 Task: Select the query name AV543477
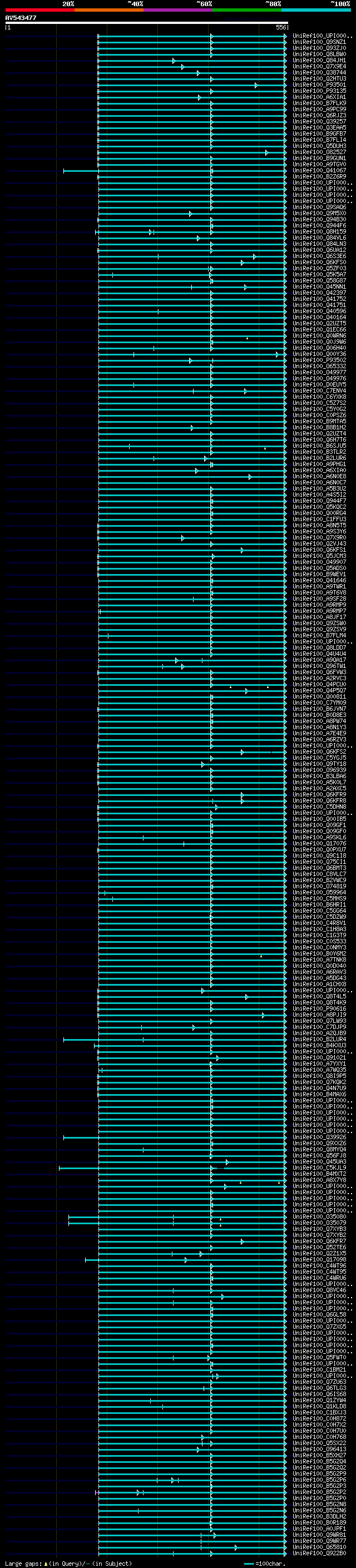tap(21, 18)
